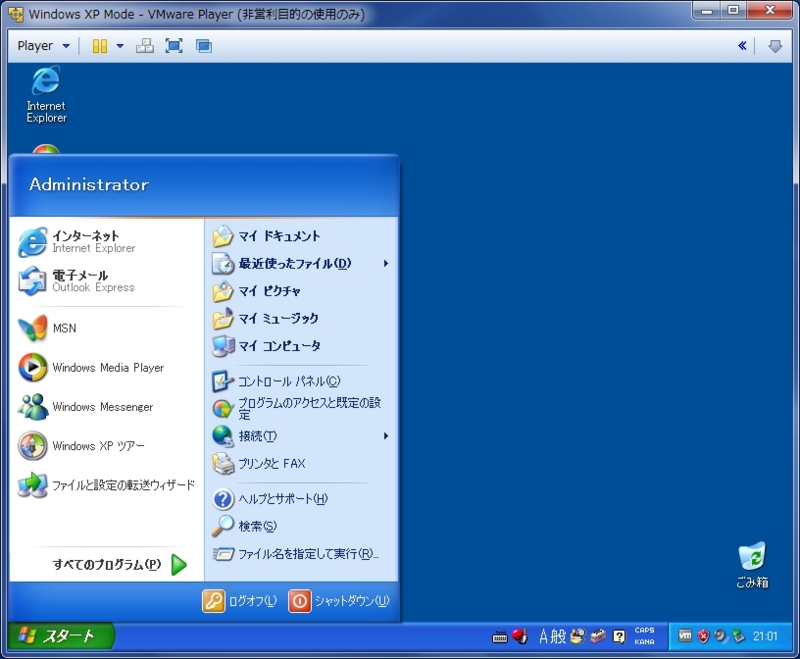
Task: Open すべてのプログラム from the Start menu
Action: [x=105, y=565]
